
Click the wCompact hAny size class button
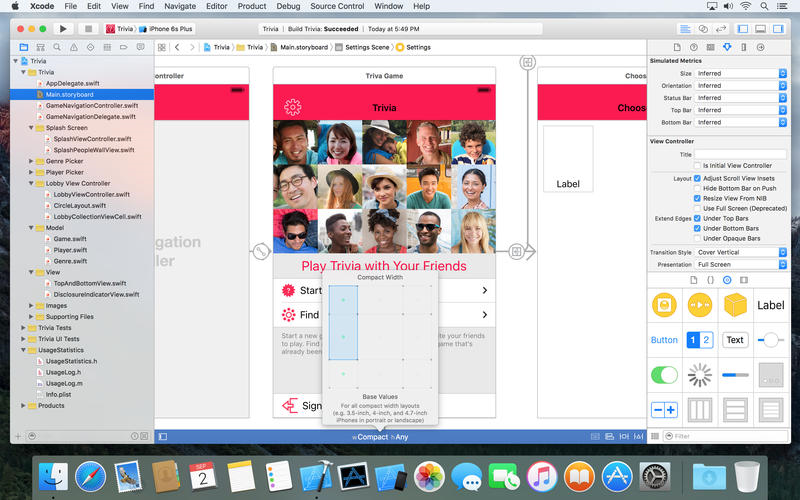380,437
